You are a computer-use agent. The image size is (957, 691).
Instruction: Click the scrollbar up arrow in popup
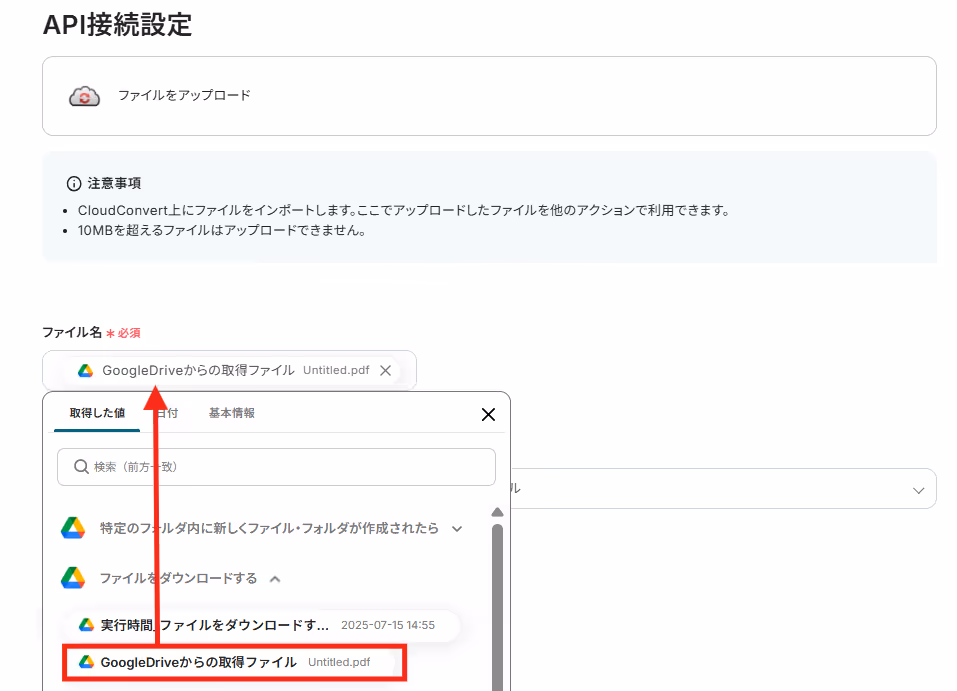coord(497,512)
